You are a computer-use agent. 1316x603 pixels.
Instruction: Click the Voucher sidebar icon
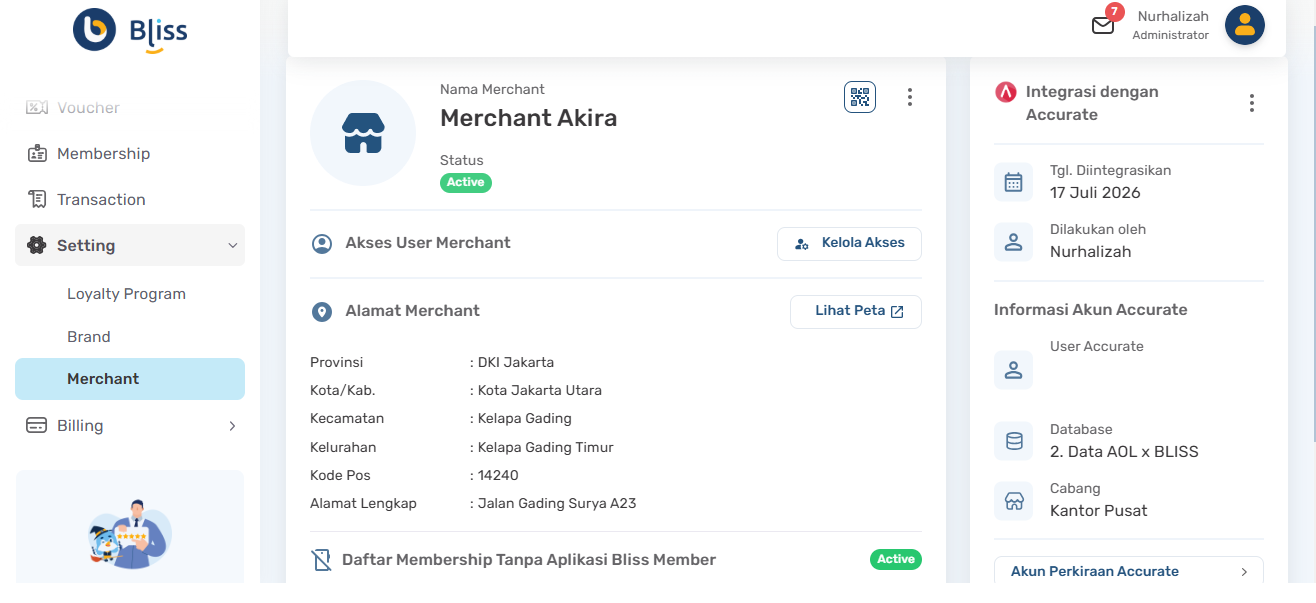point(37,108)
